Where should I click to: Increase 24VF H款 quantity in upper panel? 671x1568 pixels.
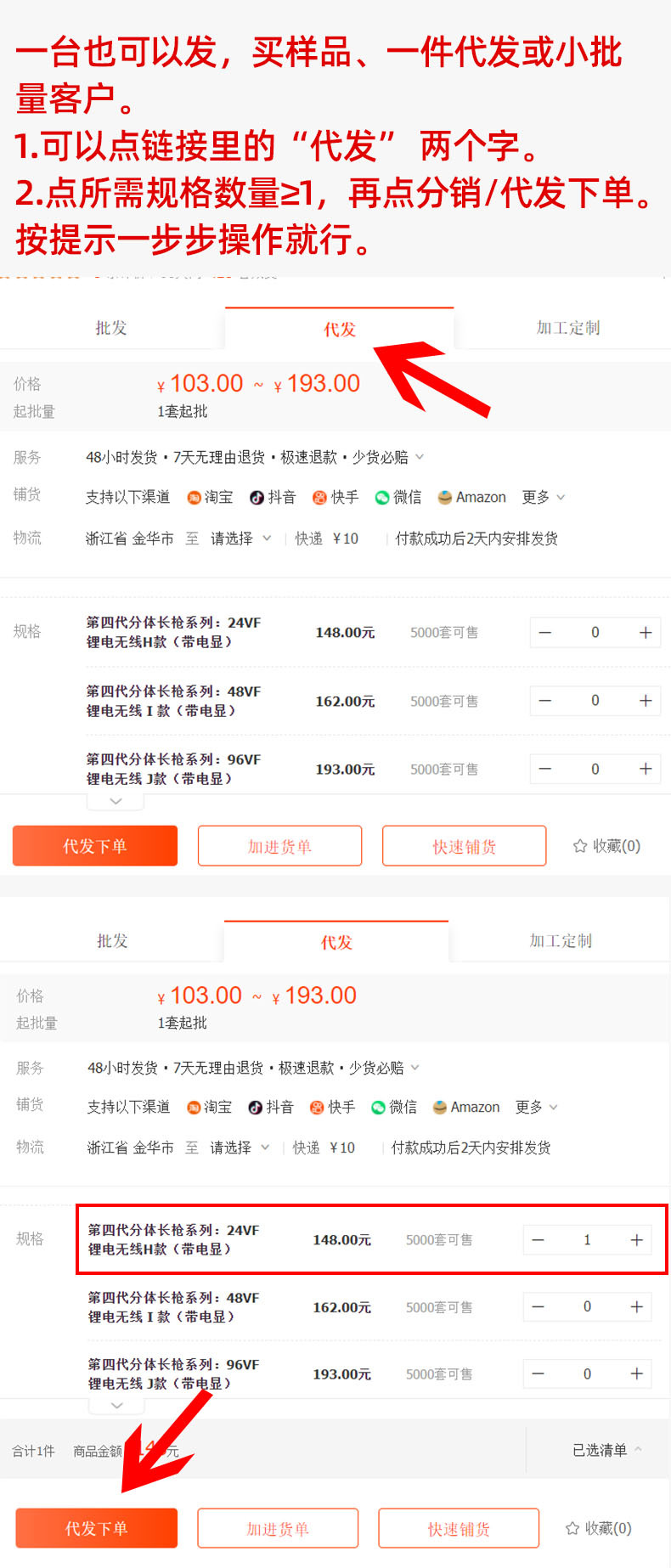[646, 633]
